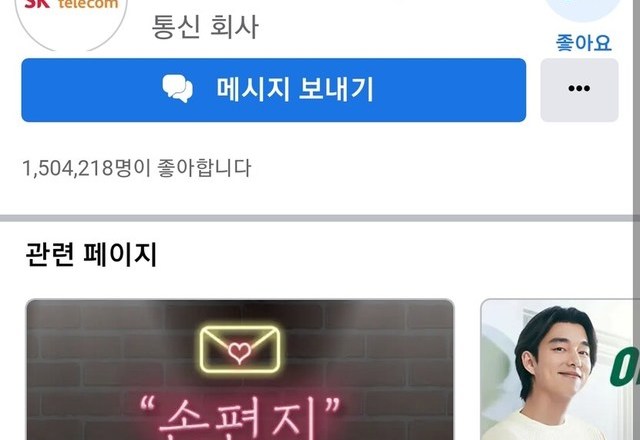Select the 관련 페이지 section heading
640x440 pixels.
91,254
